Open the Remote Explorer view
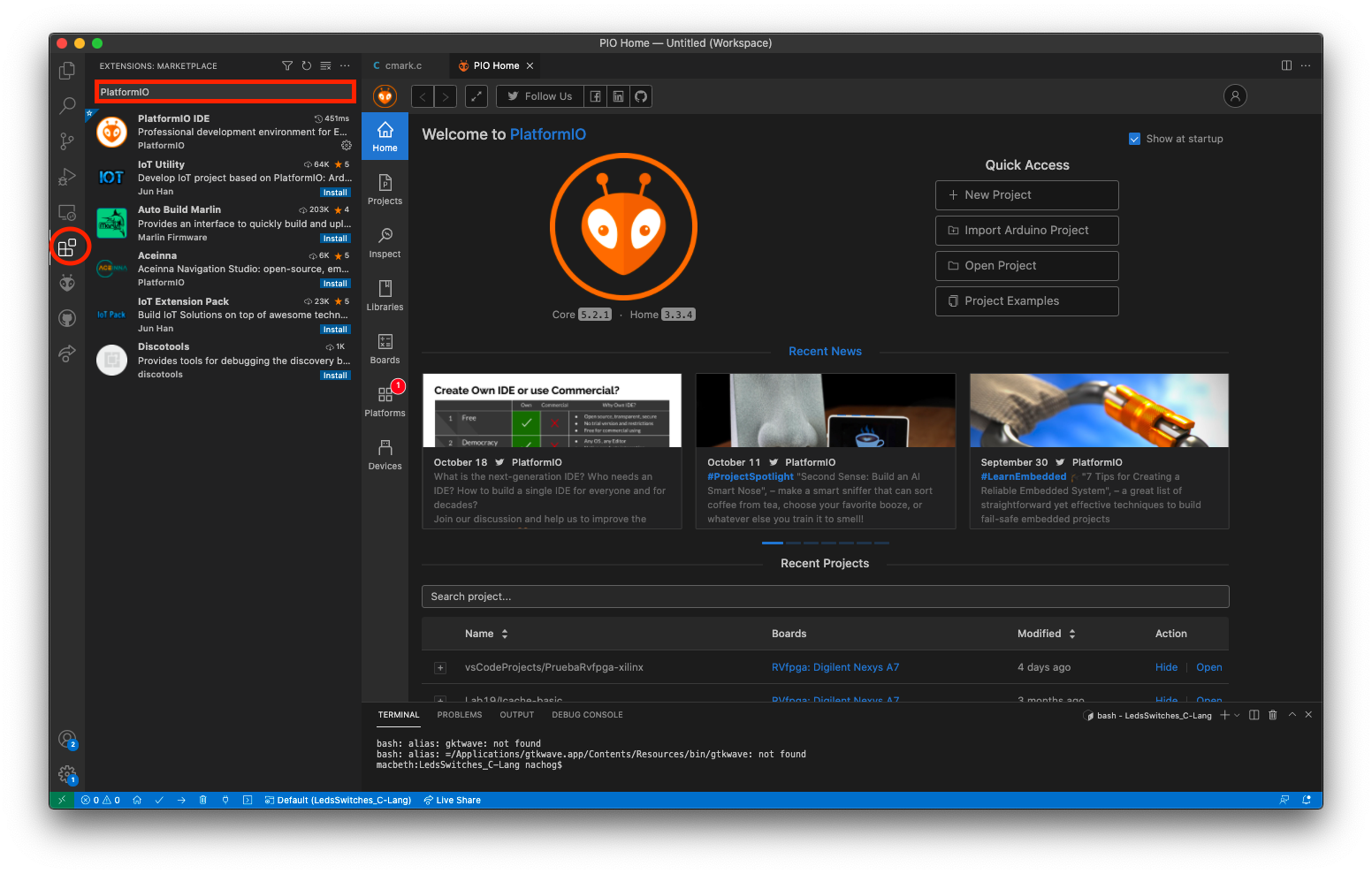Viewport: 1372px width, 874px height. click(67, 212)
